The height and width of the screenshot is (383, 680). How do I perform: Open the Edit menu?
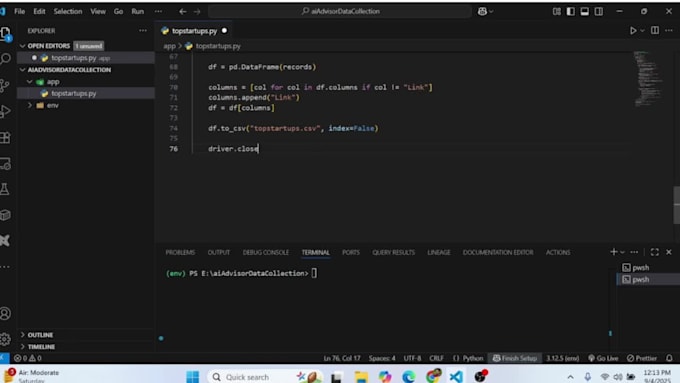[39, 11]
